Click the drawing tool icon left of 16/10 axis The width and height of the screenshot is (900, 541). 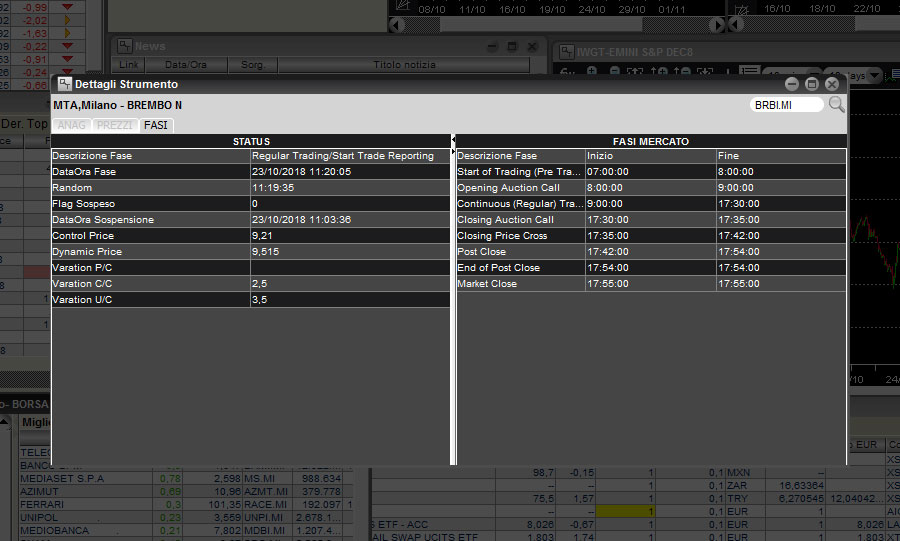point(742,9)
